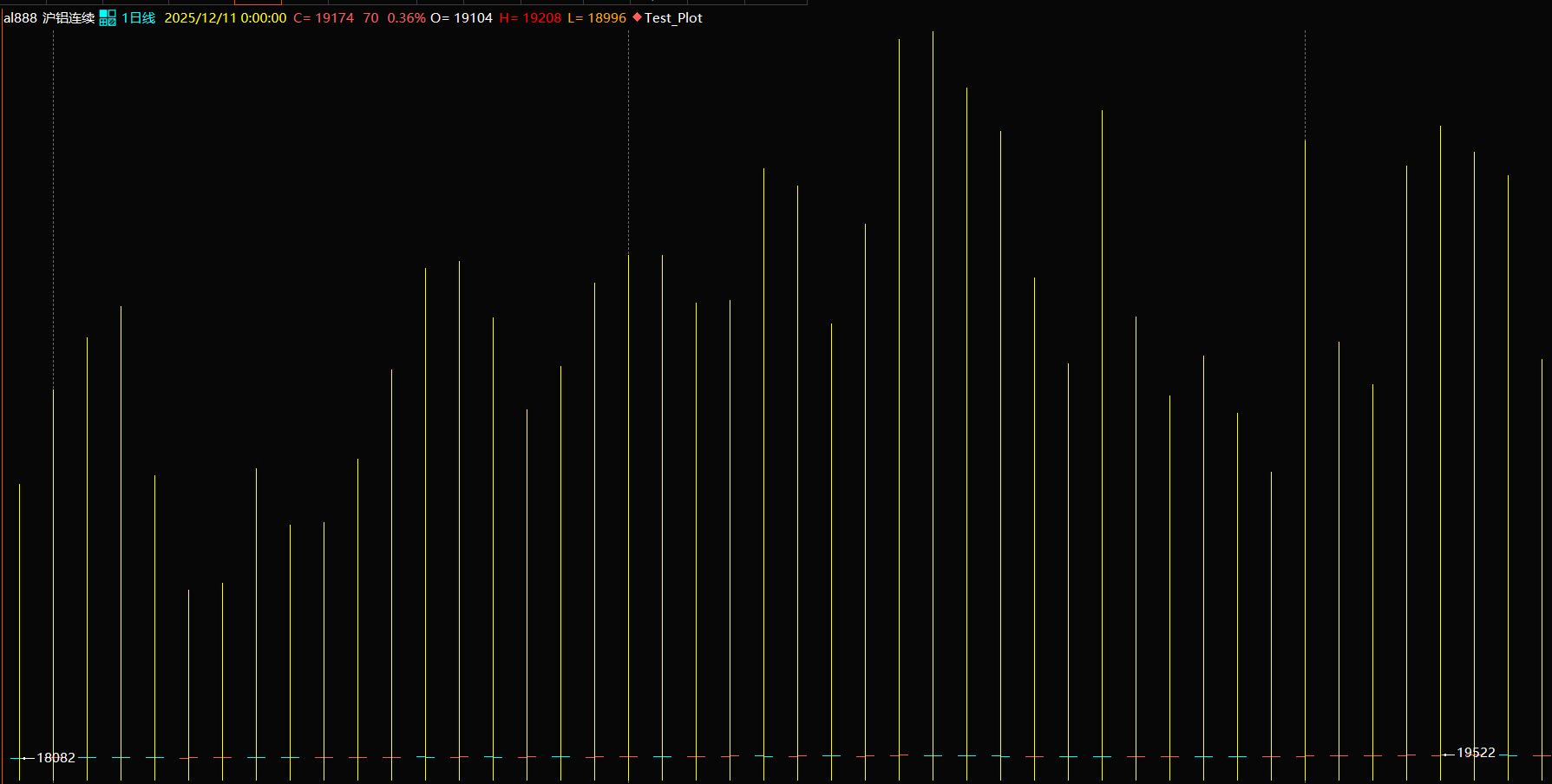The height and width of the screenshot is (784, 1552).
Task: Click the opening price O= 19104
Action: coord(462,18)
